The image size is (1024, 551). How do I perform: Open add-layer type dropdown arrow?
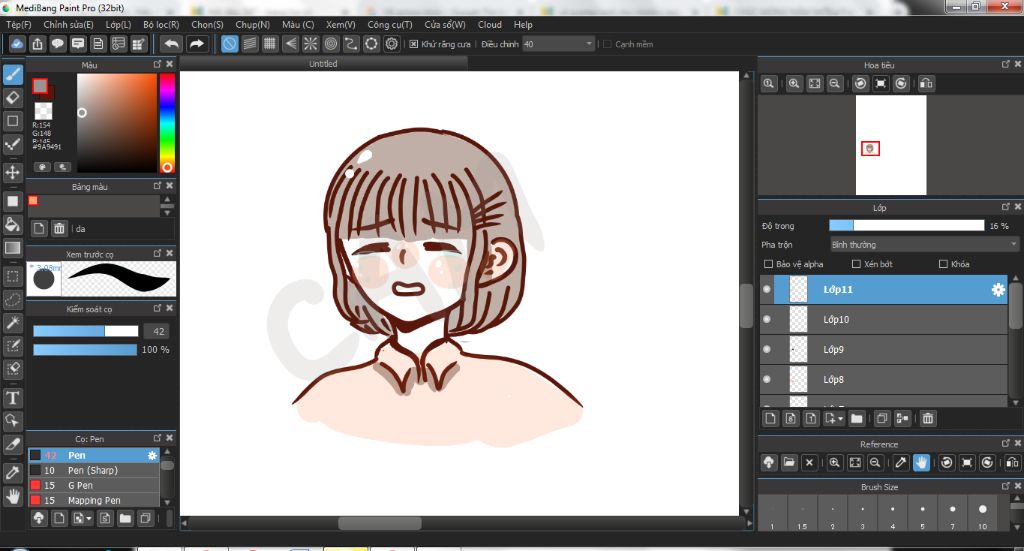(840, 418)
